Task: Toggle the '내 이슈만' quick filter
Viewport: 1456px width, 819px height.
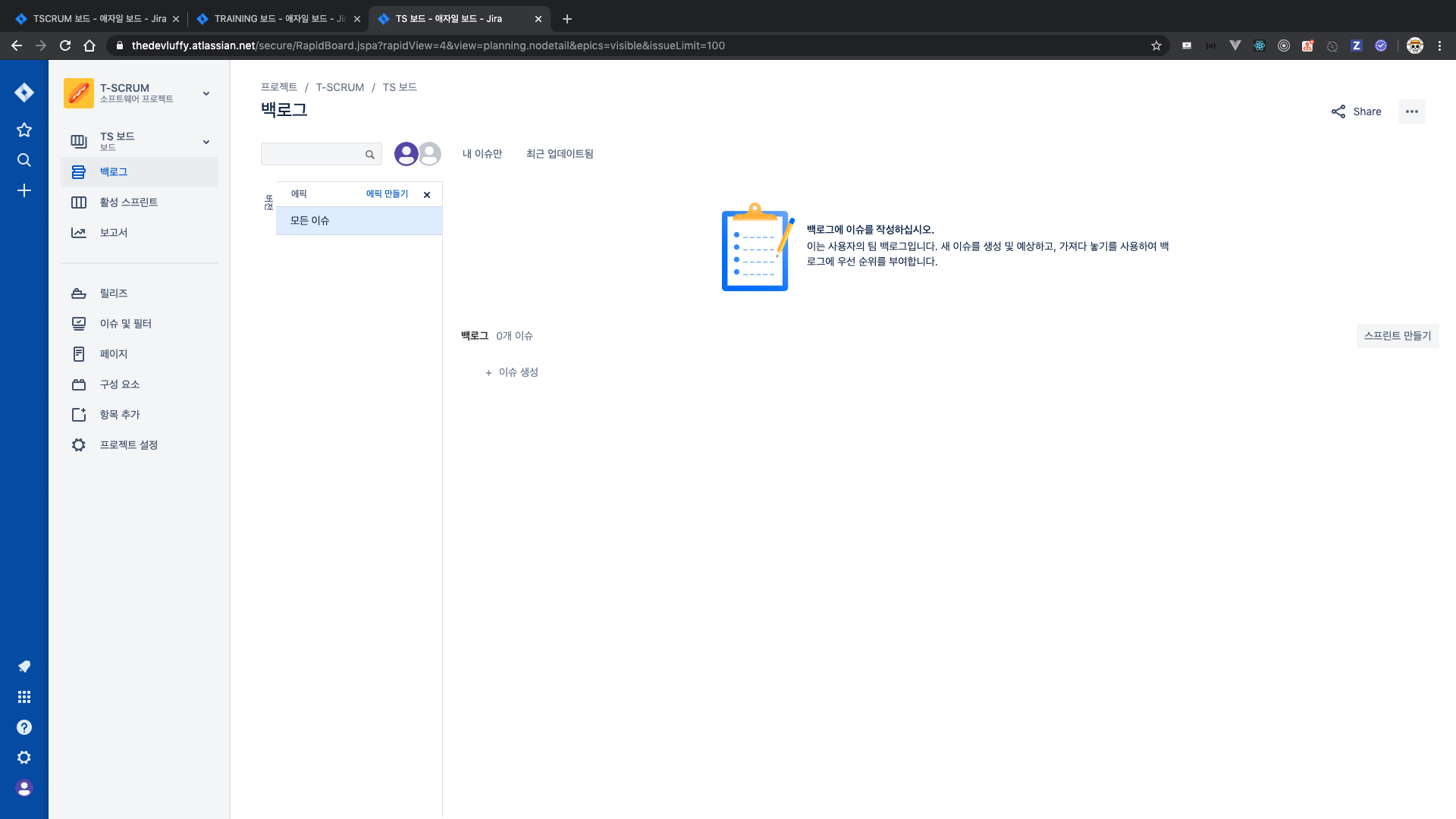Action: point(482,154)
